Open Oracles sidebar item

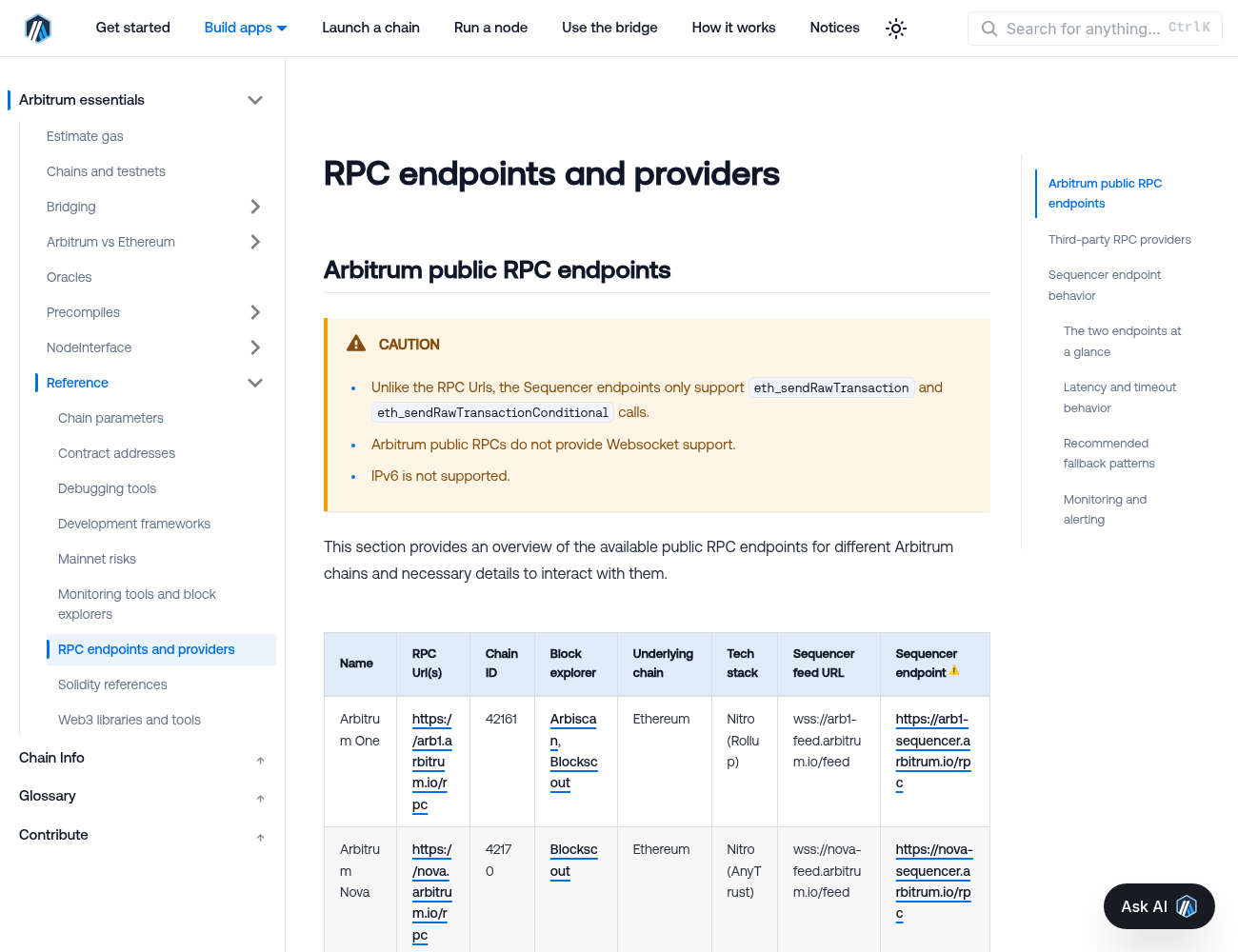pyautogui.click(x=70, y=277)
